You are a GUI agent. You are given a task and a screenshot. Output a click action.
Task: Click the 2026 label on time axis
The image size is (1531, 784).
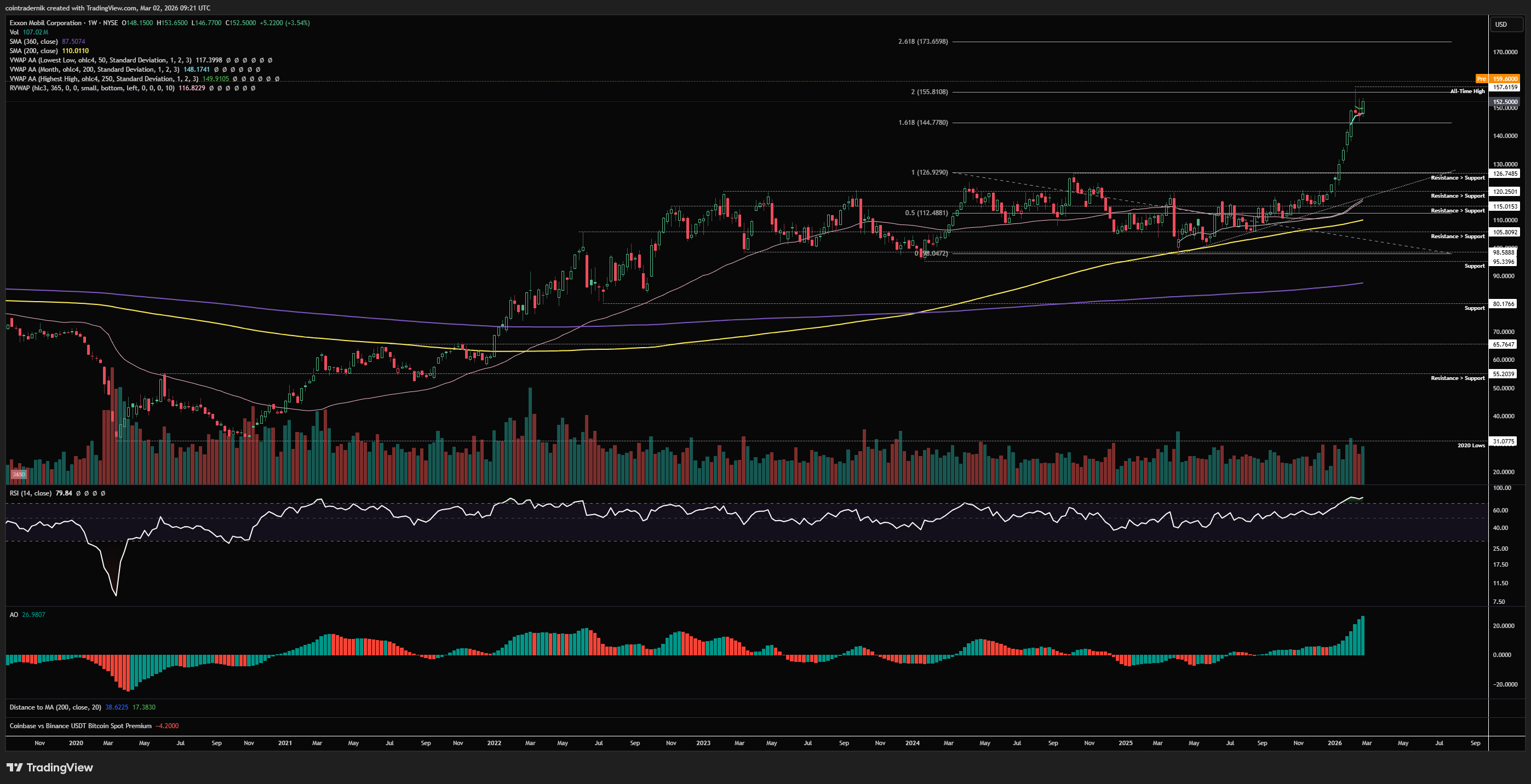(1334, 743)
